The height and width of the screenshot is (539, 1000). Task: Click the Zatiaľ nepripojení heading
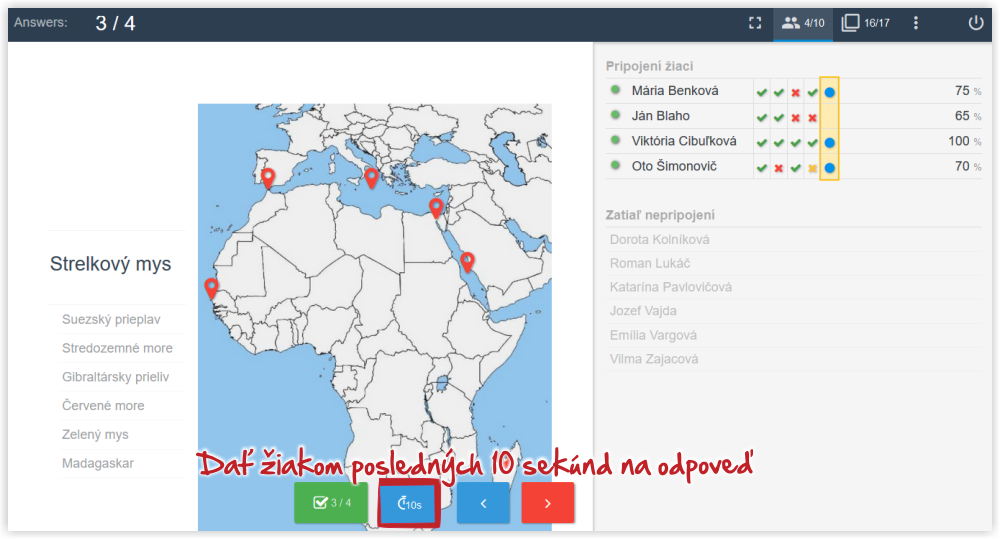coord(660,215)
